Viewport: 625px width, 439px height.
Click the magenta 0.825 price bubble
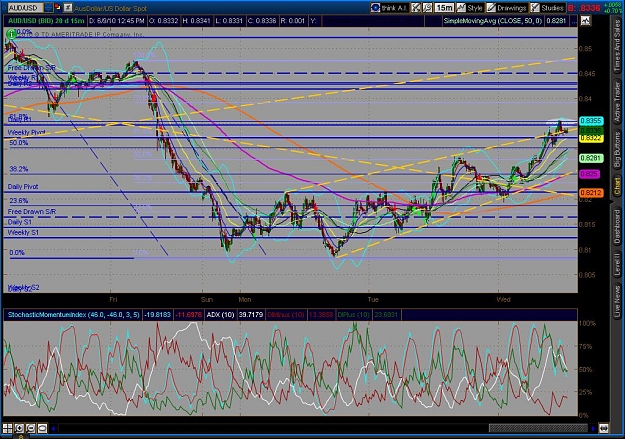tap(589, 174)
